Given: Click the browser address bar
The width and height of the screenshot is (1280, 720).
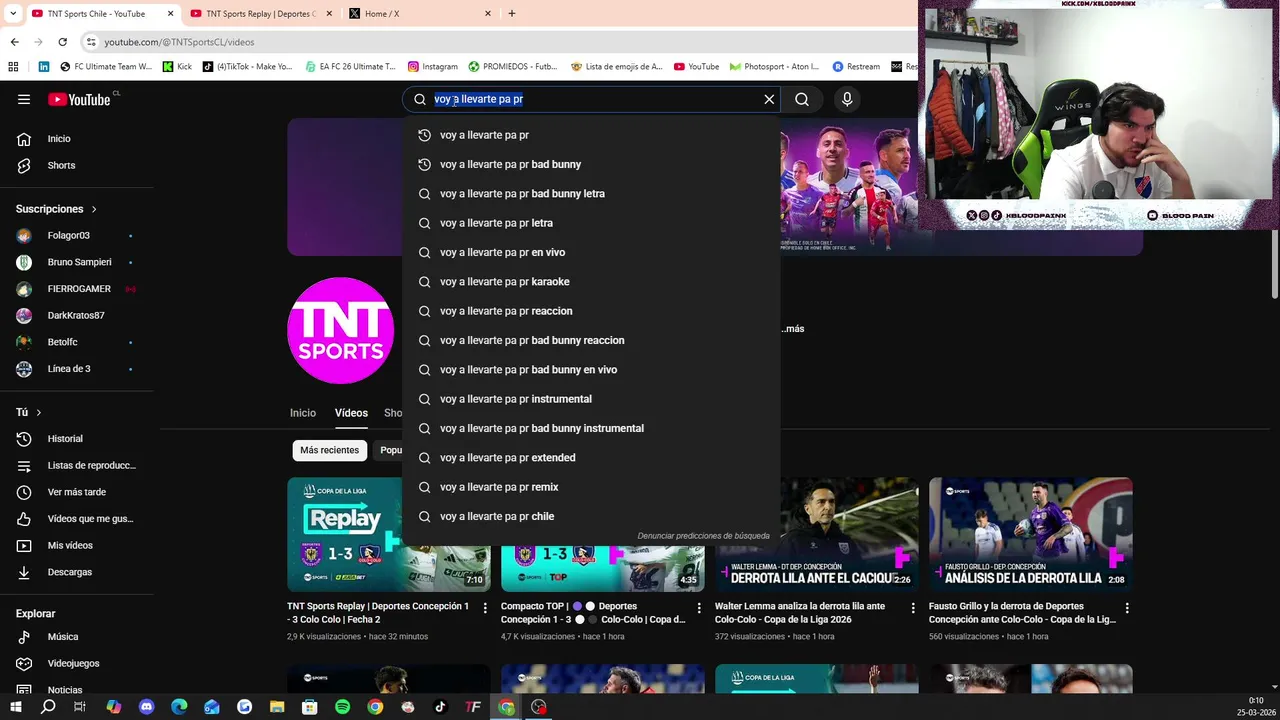Looking at the screenshot, I should [500, 42].
